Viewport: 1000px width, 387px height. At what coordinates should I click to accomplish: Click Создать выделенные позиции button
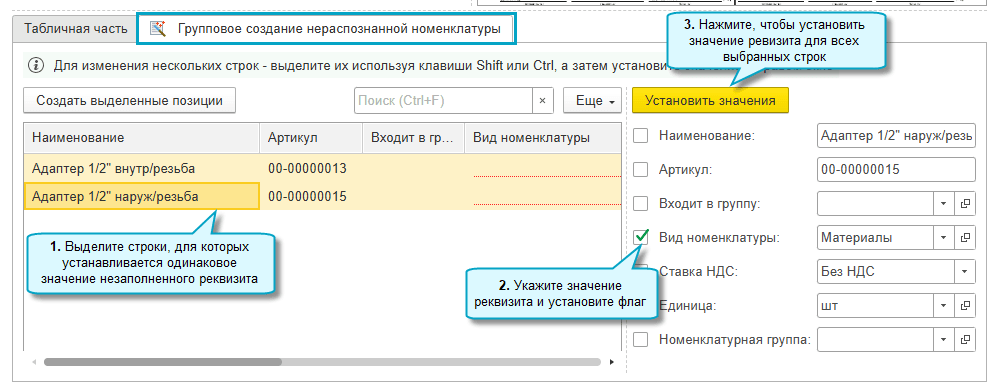[x=129, y=101]
